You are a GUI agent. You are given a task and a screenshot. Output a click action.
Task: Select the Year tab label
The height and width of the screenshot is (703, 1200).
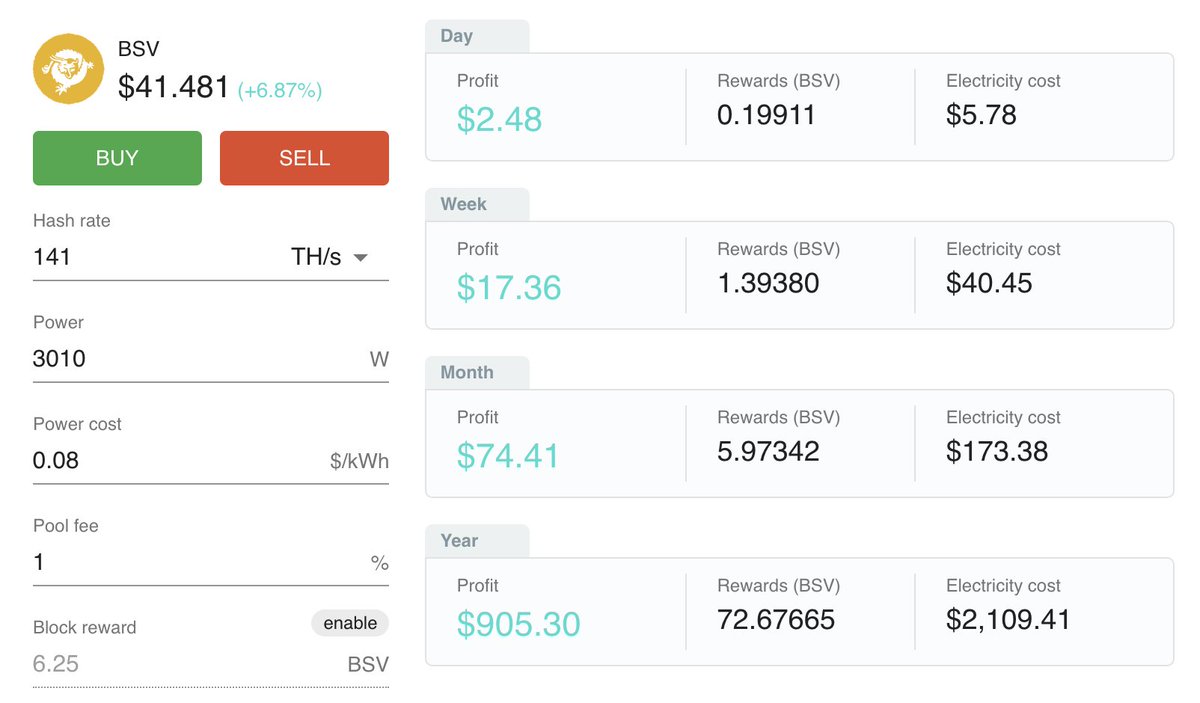[x=477, y=540]
